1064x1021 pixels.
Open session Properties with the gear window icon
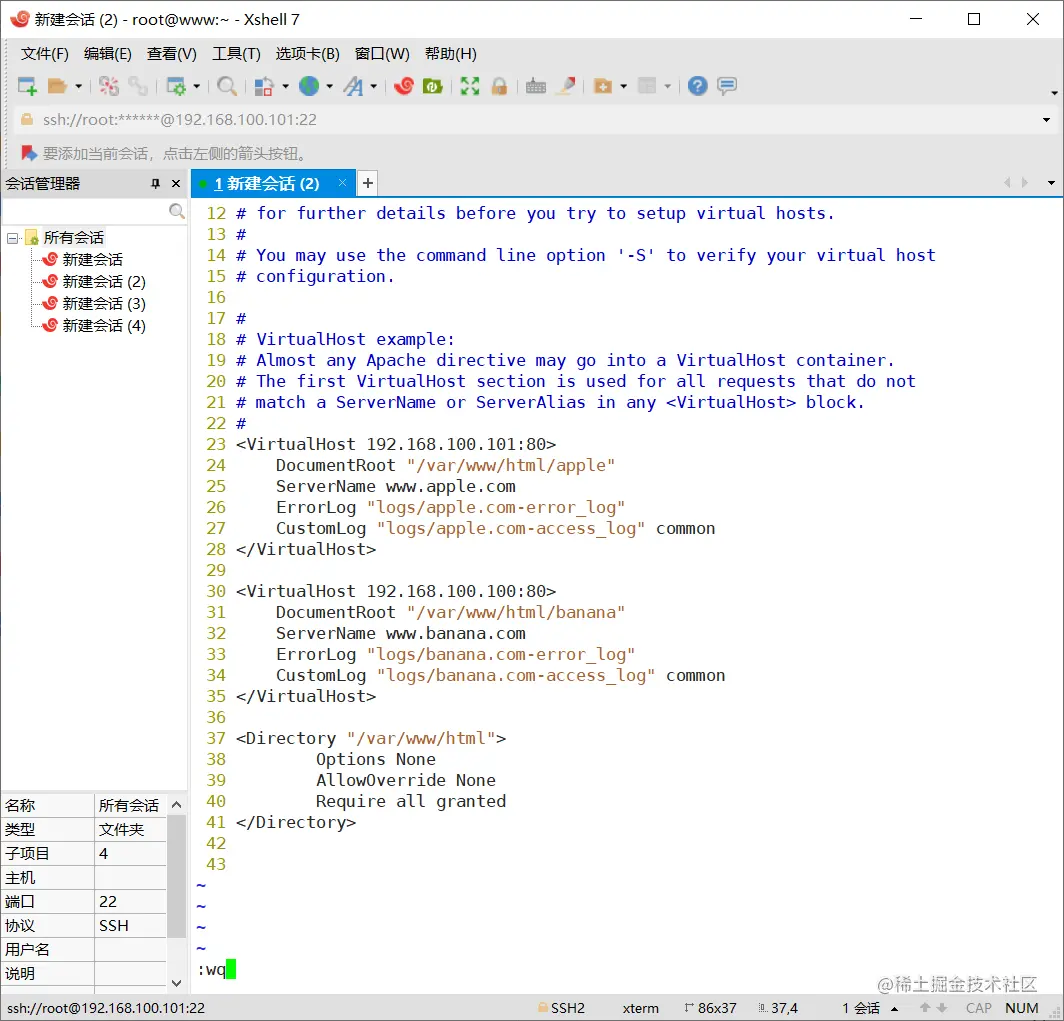[x=176, y=86]
